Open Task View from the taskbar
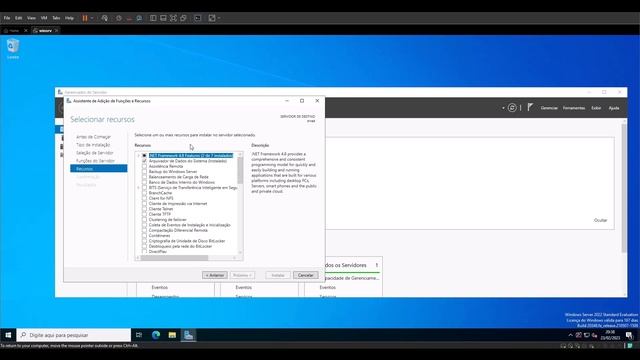This screenshot has height=360, width=640. coord(139,335)
